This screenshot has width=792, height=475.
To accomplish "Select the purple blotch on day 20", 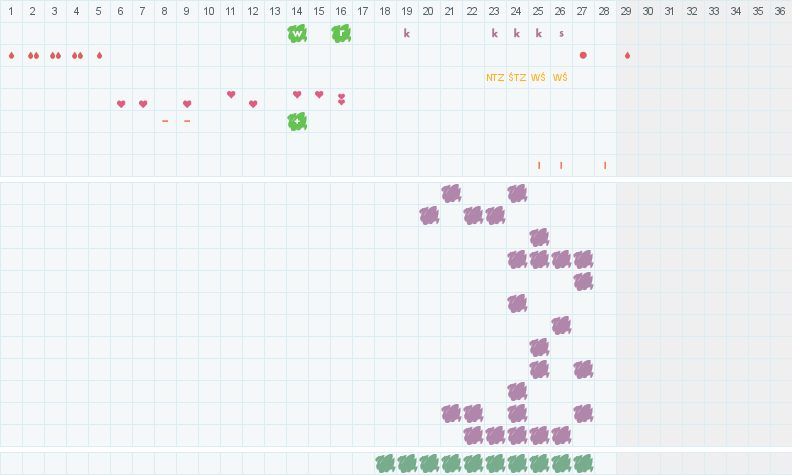I will [429, 215].
